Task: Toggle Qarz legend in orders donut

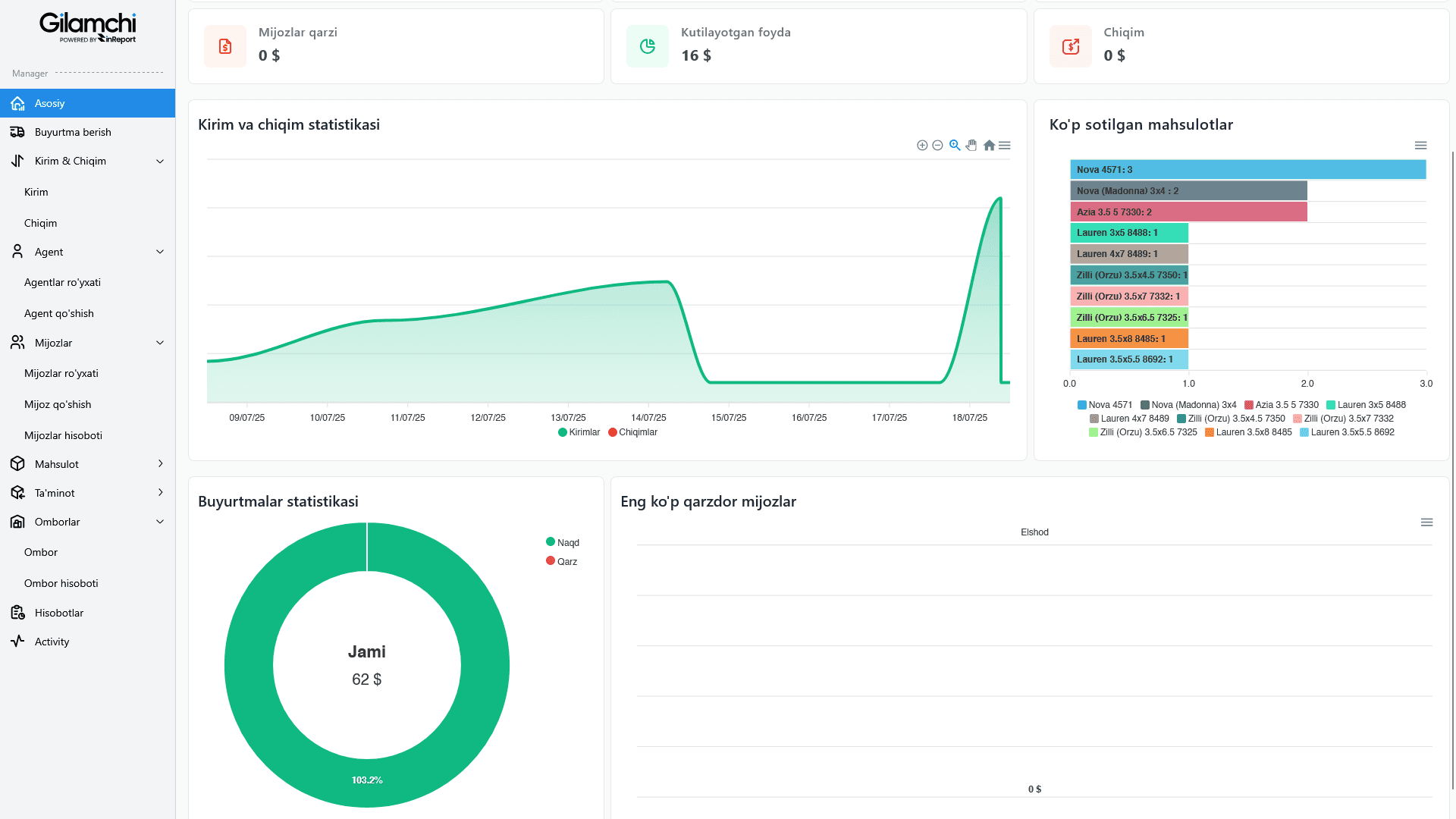Action: point(562,562)
